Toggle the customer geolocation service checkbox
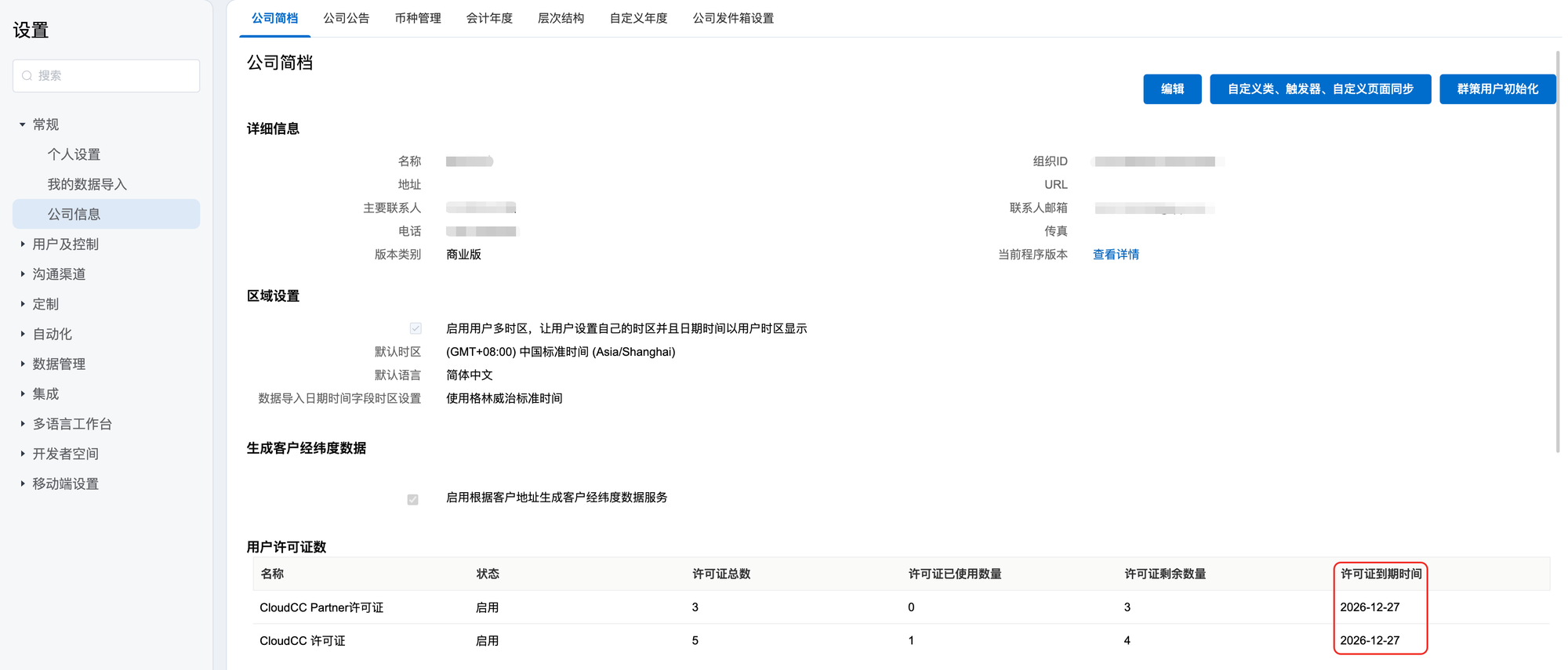The image size is (1568, 670). pyautogui.click(x=412, y=499)
